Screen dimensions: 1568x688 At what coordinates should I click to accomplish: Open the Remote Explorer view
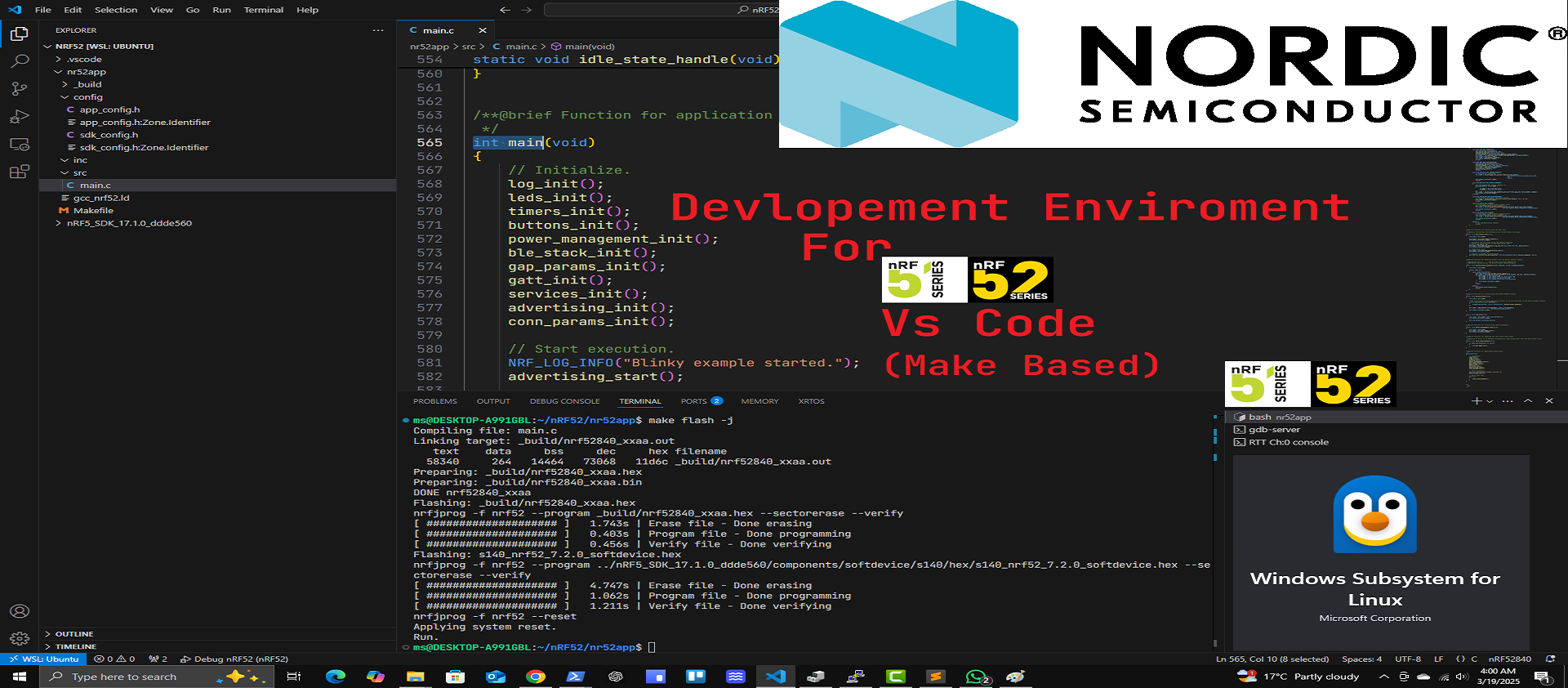pos(19,145)
